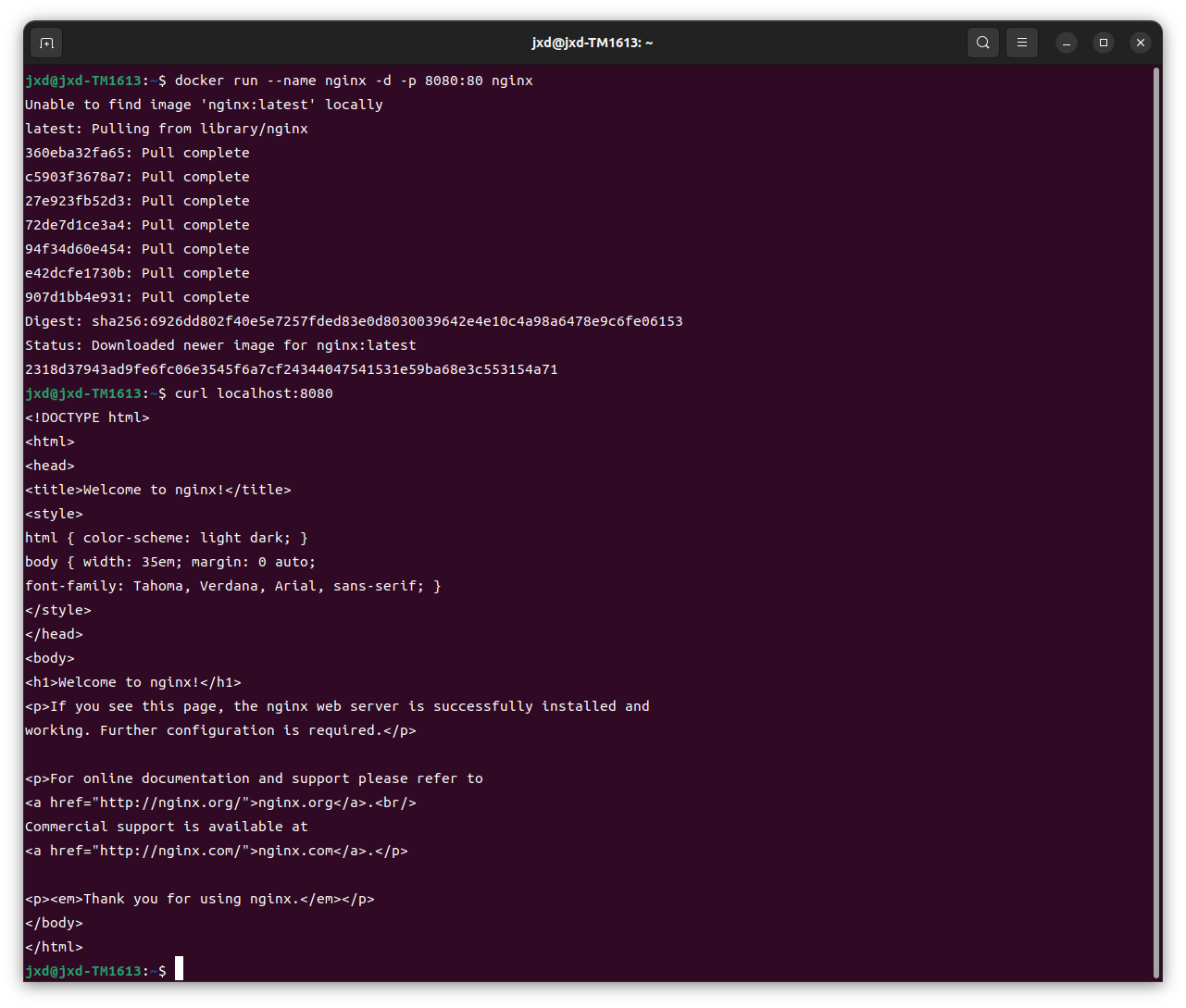
Task: Click the terminal vertical scrollbar
Action: click(x=1156, y=523)
